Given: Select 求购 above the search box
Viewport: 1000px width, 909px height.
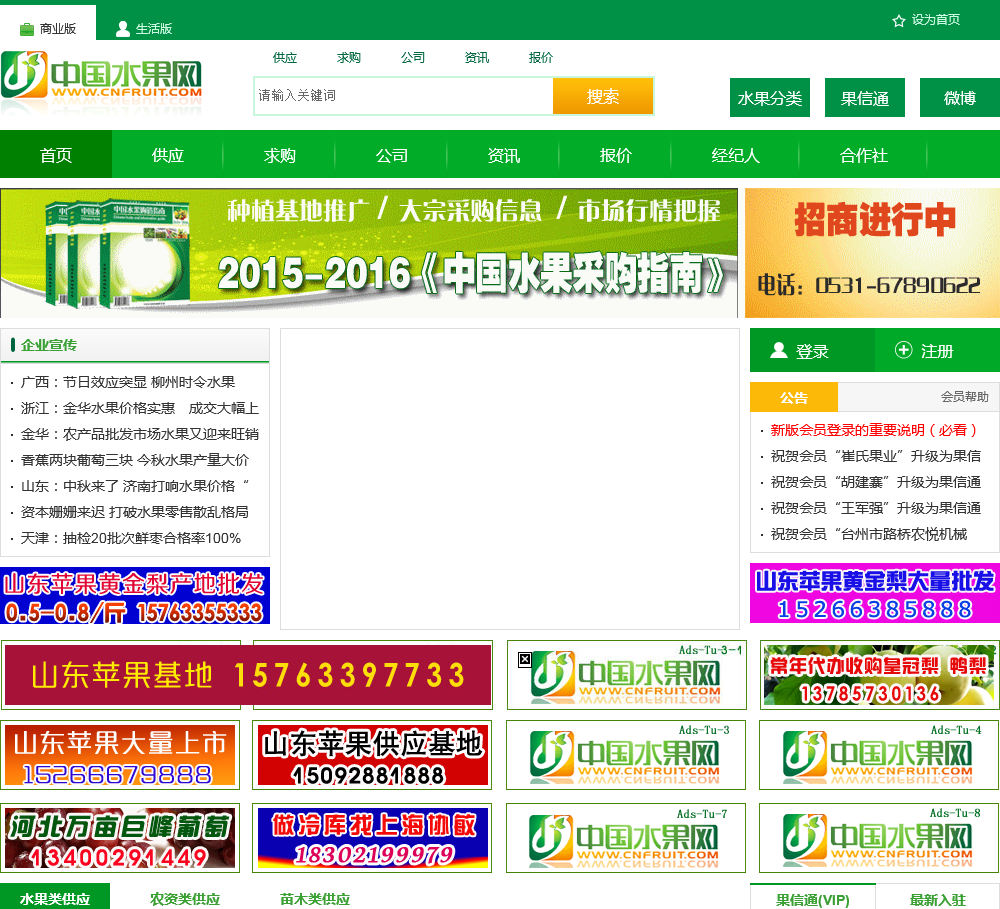Looking at the screenshot, I should pos(348,57).
